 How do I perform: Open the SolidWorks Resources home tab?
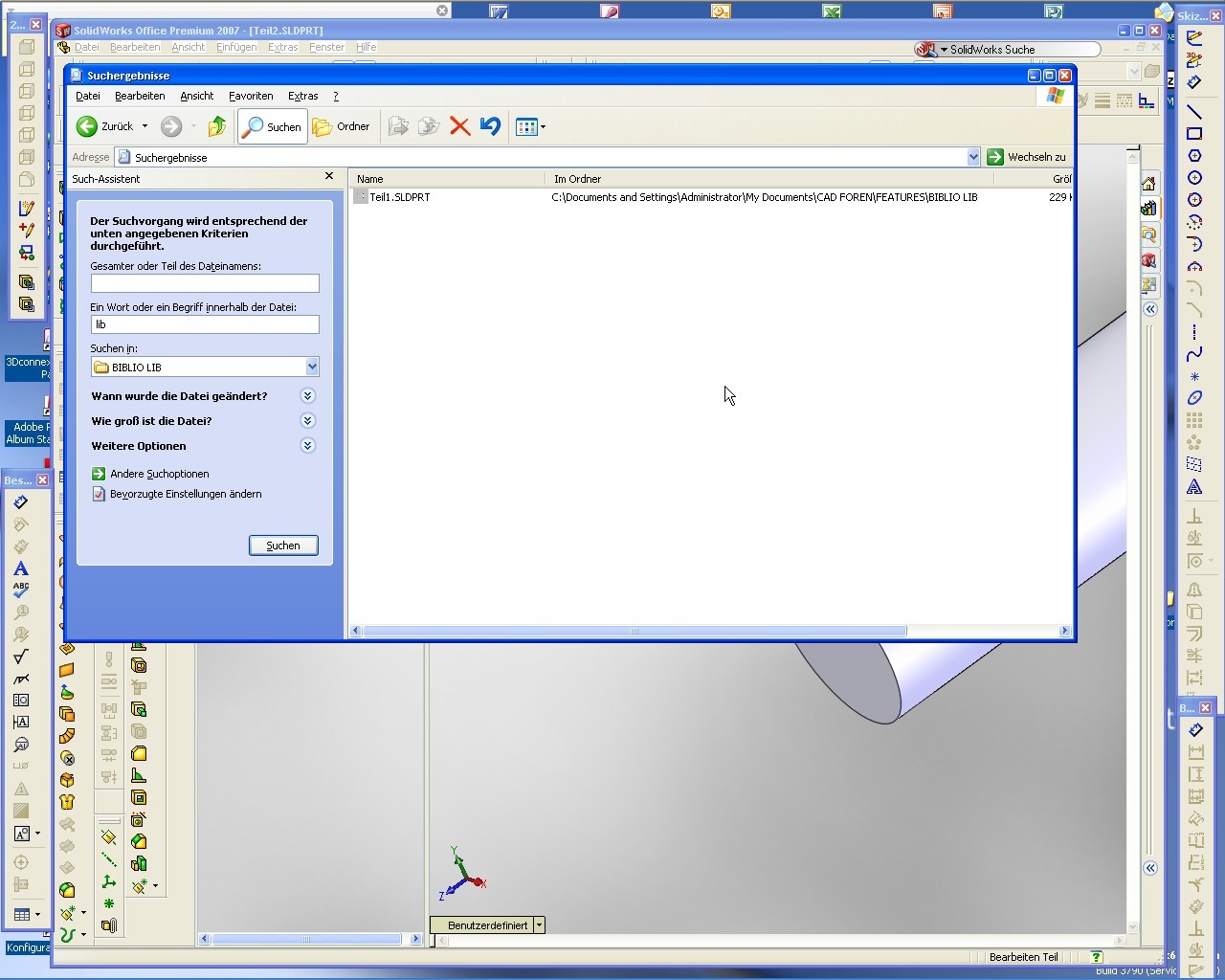(1148, 184)
